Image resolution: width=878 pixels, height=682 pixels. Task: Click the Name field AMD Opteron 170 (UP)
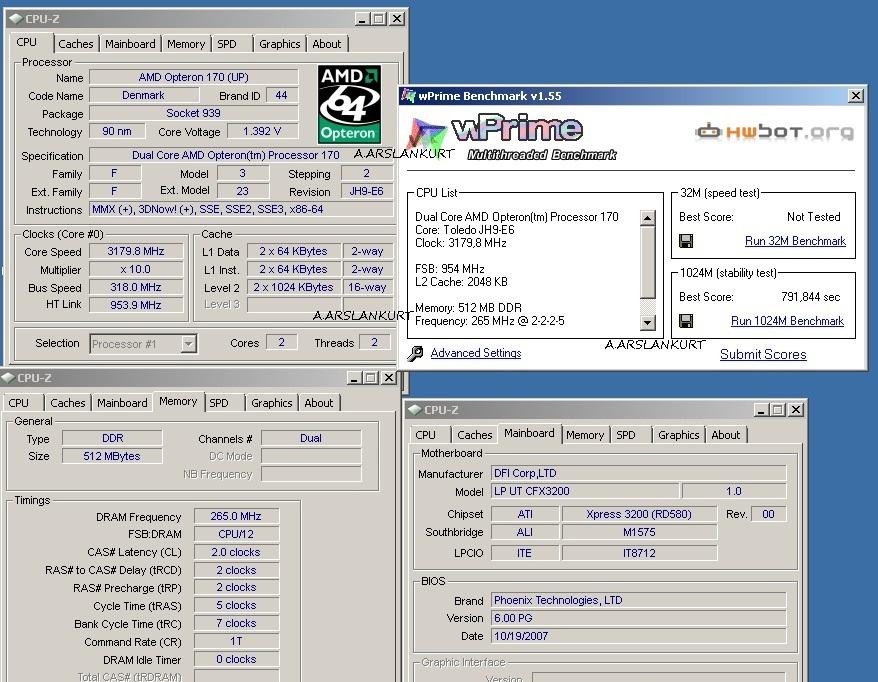pos(194,77)
